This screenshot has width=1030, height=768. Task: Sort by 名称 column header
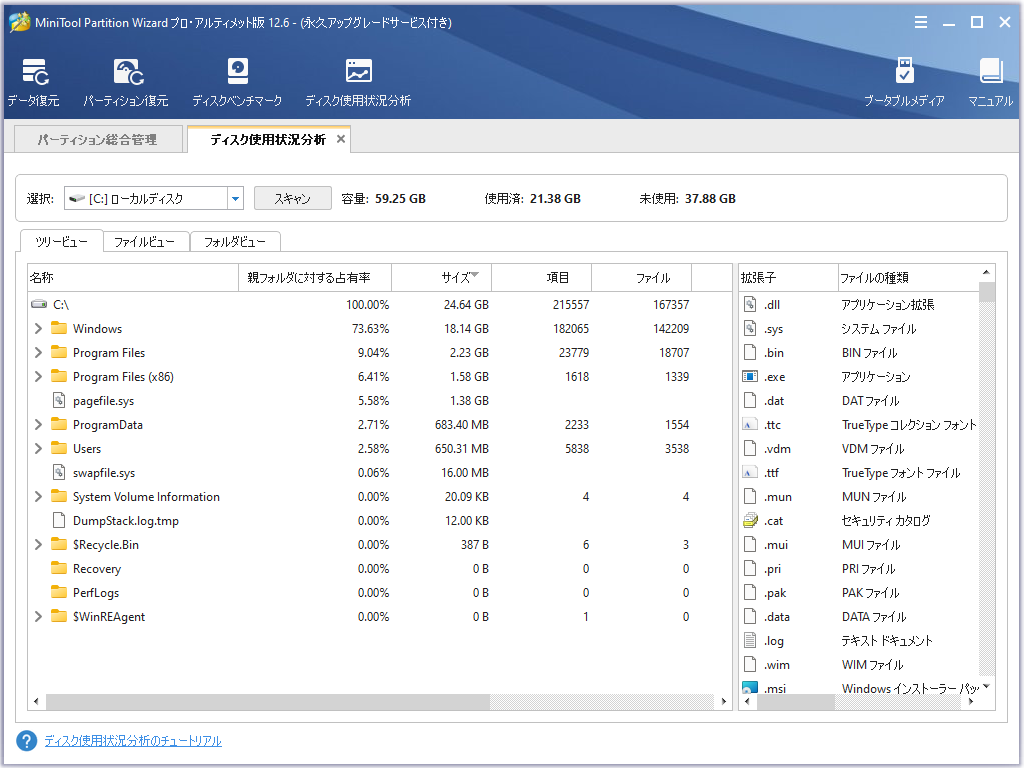(133, 277)
